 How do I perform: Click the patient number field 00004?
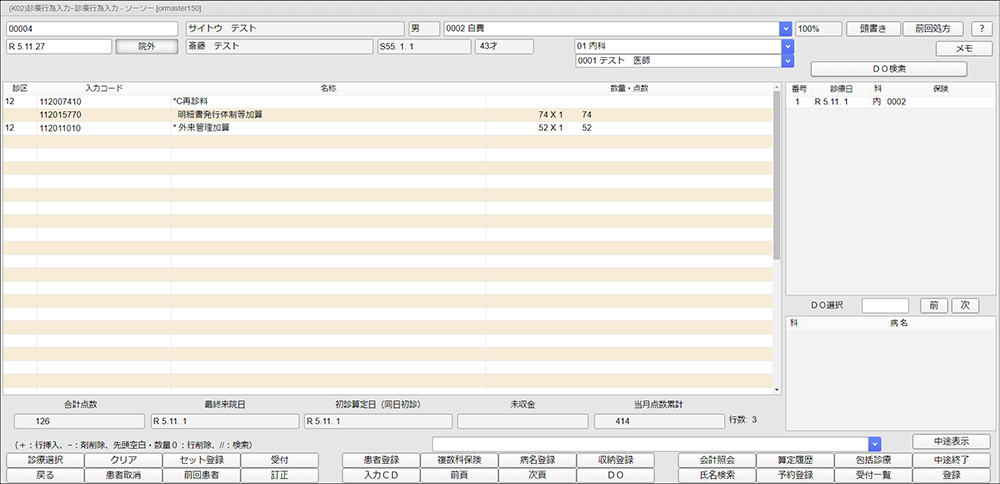pyautogui.click(x=91, y=29)
